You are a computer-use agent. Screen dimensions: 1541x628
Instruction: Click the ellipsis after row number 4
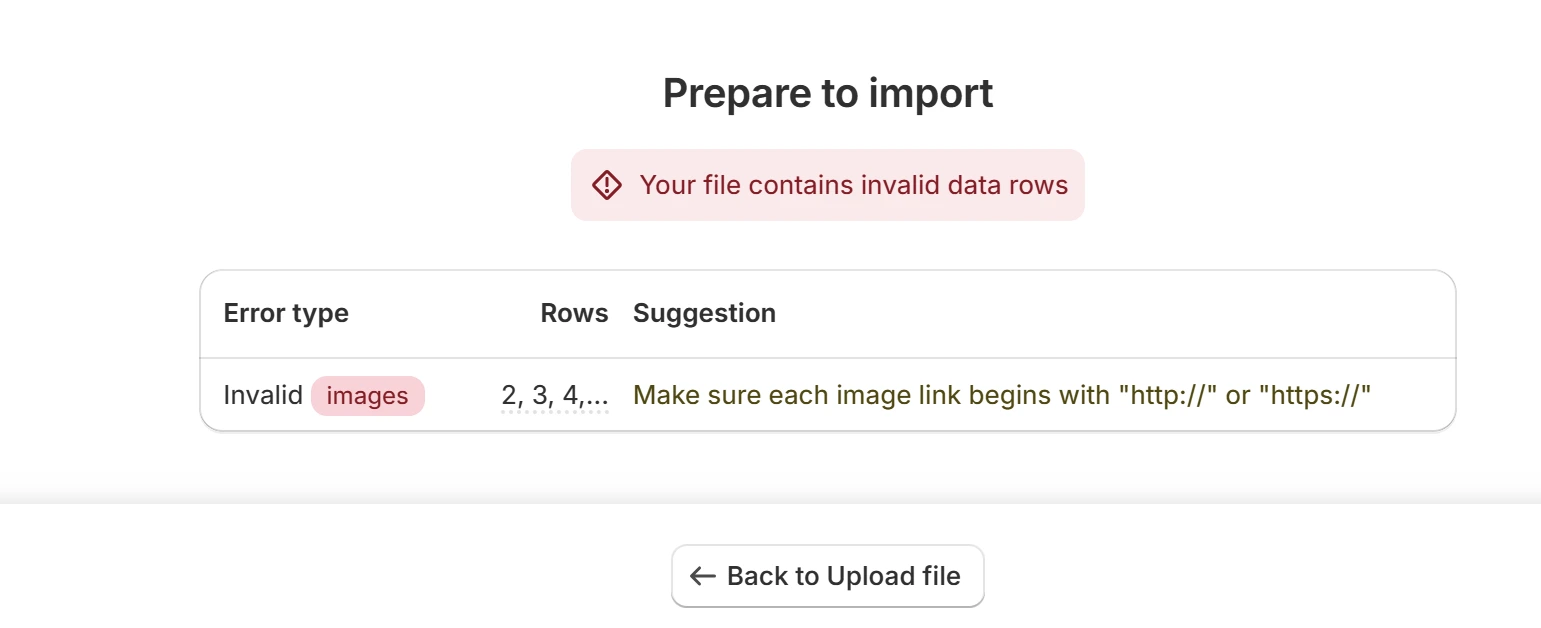tap(596, 398)
